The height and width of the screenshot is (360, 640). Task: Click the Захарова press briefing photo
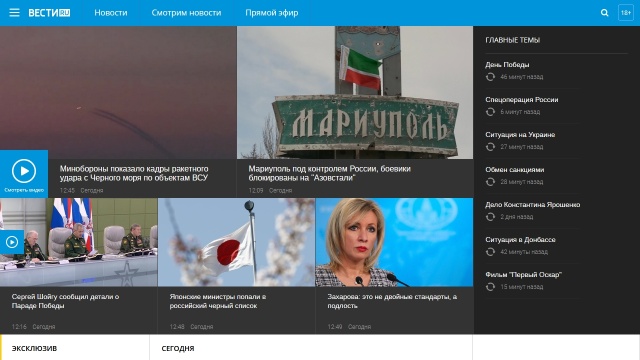394,242
